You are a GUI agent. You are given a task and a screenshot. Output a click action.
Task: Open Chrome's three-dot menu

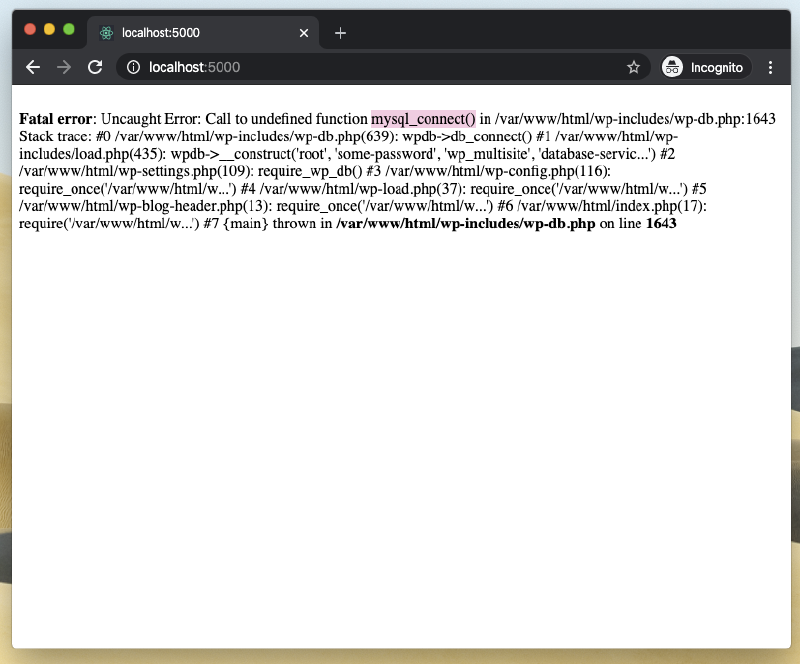(771, 67)
